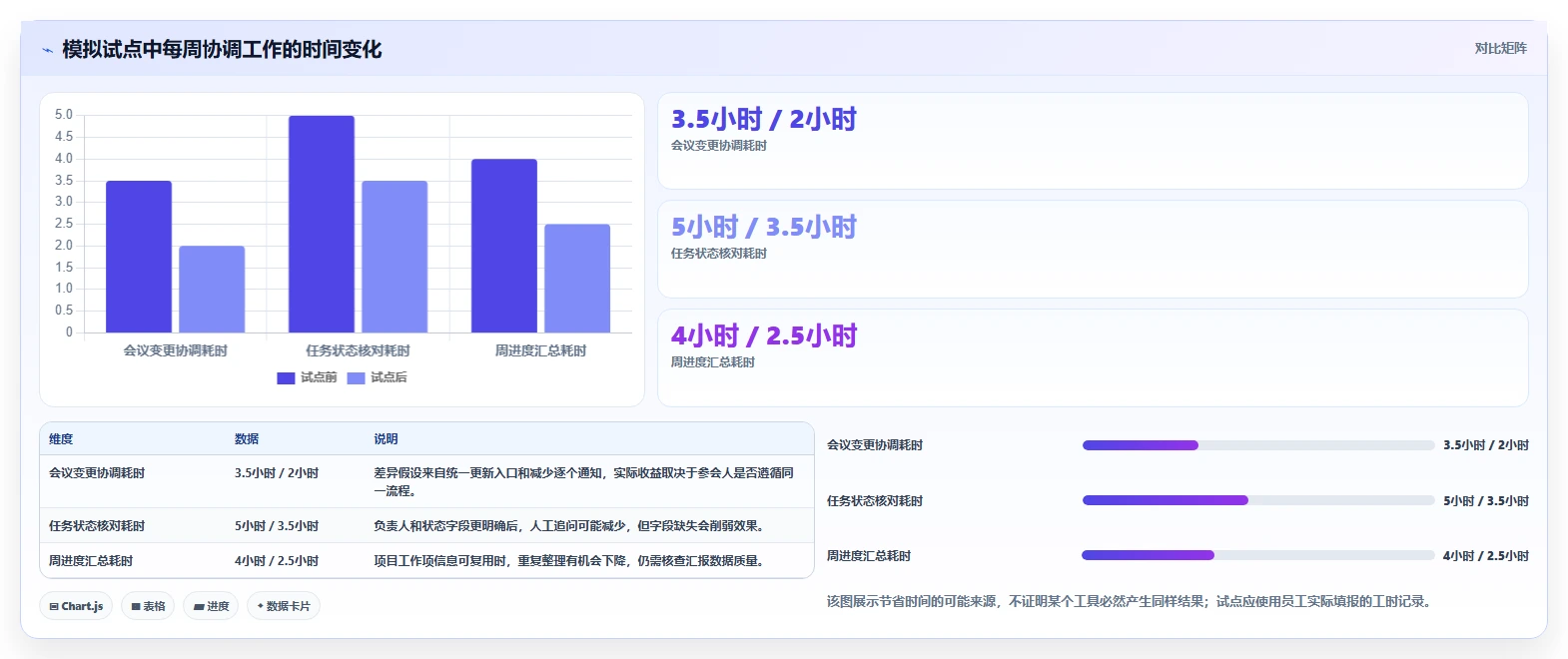Select the 数据卡片 tag

pyautogui.click(x=284, y=606)
